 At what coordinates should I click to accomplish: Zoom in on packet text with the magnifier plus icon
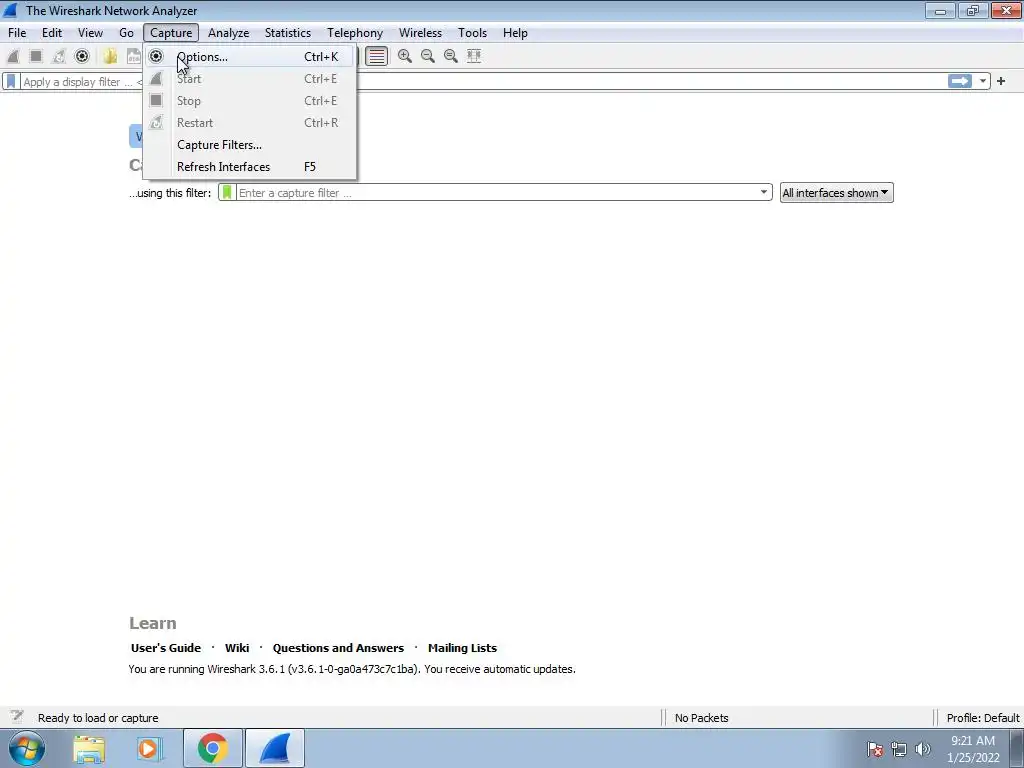coord(405,56)
